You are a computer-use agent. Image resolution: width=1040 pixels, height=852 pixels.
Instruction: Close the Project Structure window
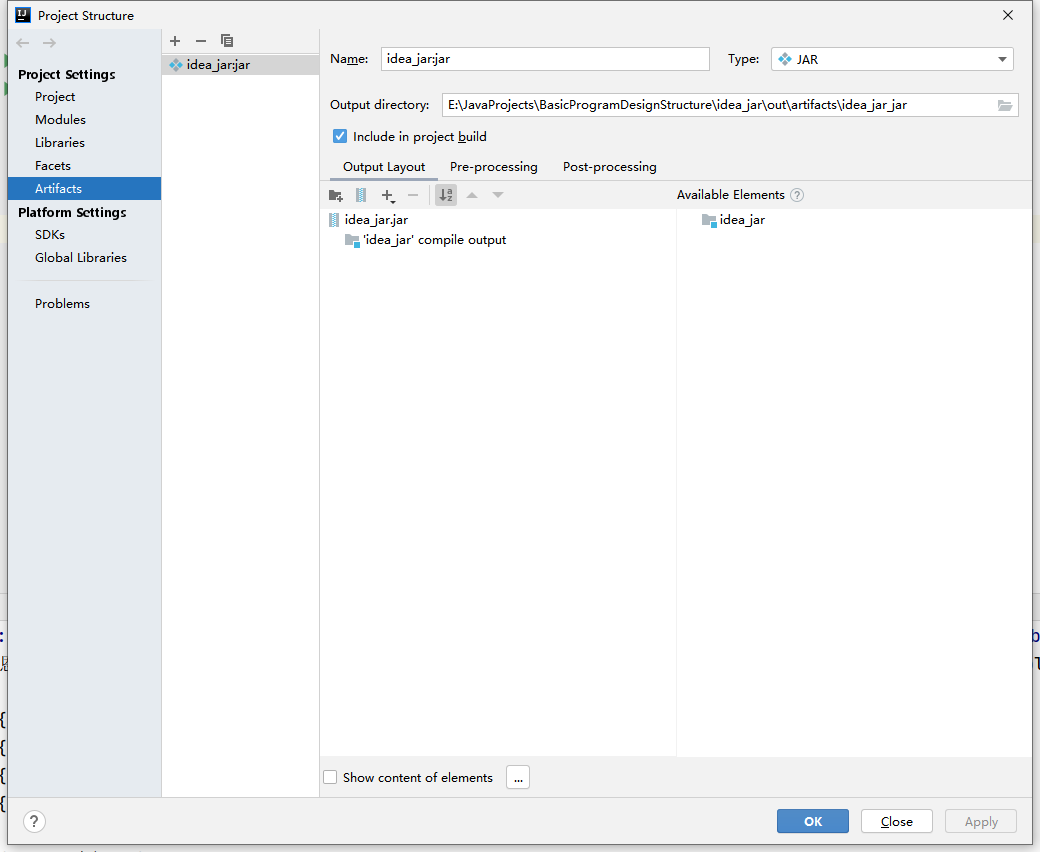[x=1008, y=15]
